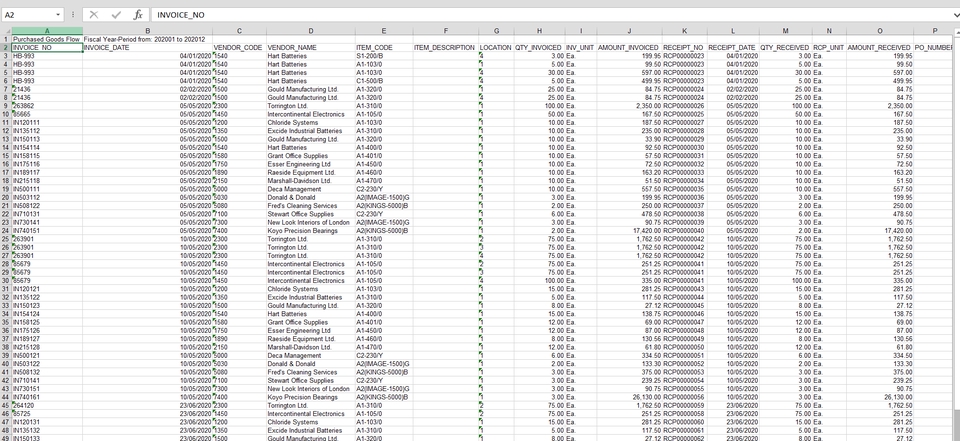Screen dimensions: 960x441
Task: Select Raeside Equipment Ltd. cell in row 17
Action: click(311, 172)
